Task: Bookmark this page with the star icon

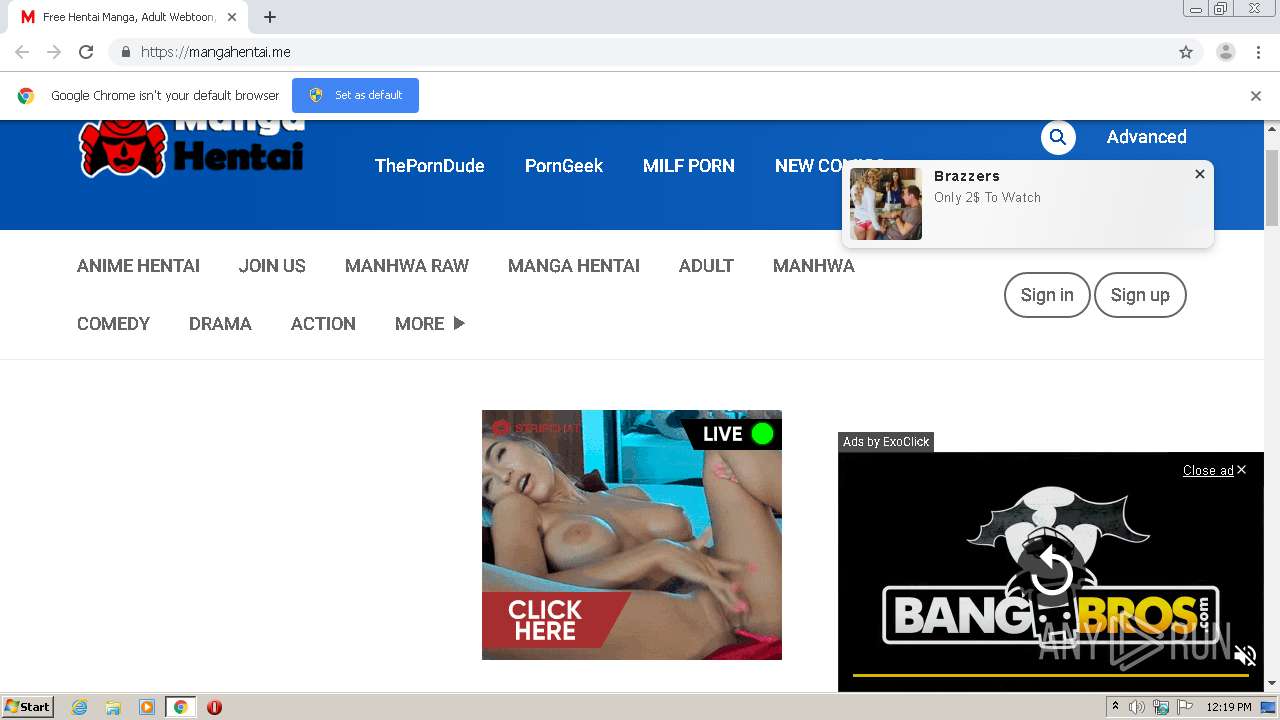Action: pos(1186,52)
